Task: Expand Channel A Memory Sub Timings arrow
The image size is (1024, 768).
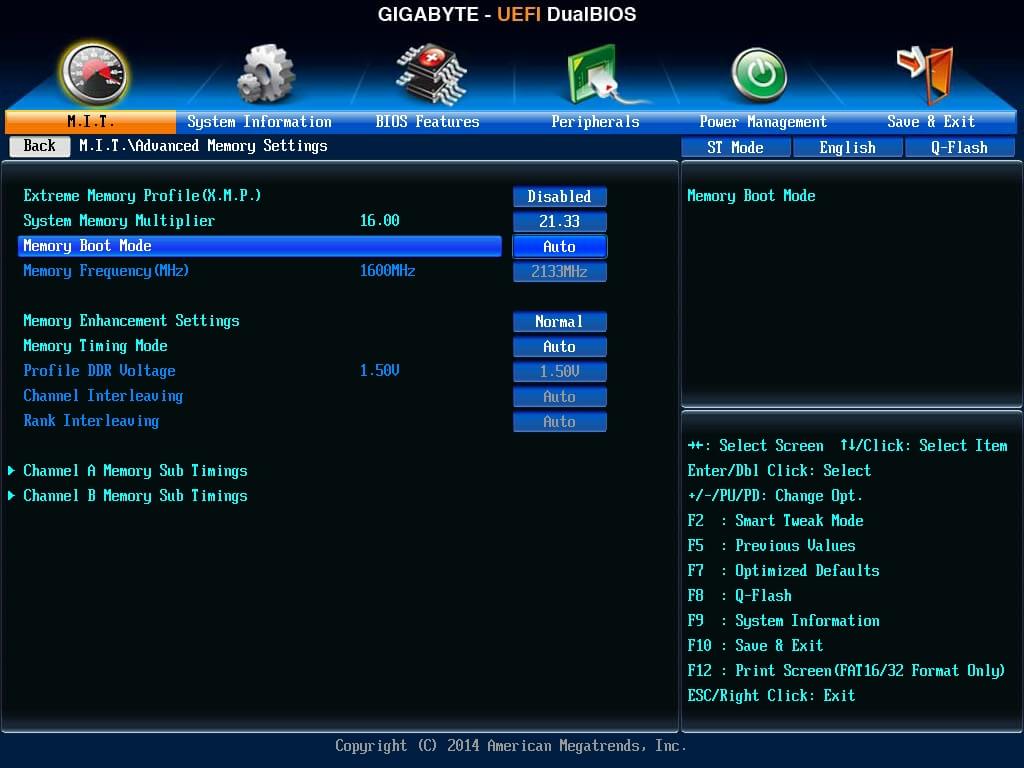Action: (12, 470)
